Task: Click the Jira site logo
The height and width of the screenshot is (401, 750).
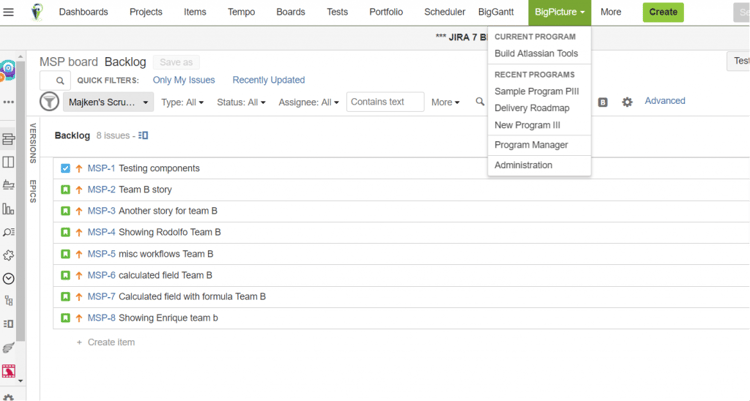Action: [x=37, y=11]
